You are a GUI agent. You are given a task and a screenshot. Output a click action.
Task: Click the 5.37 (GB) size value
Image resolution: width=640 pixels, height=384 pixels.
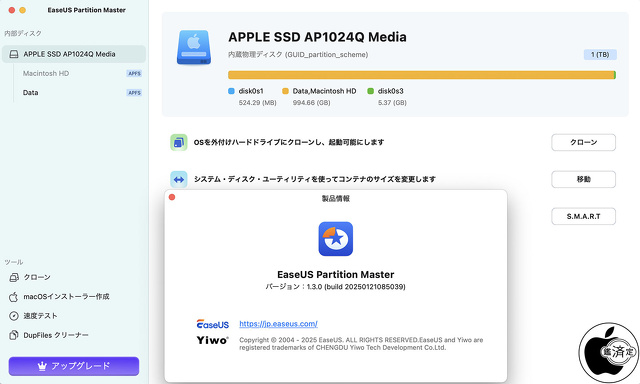[x=392, y=103]
